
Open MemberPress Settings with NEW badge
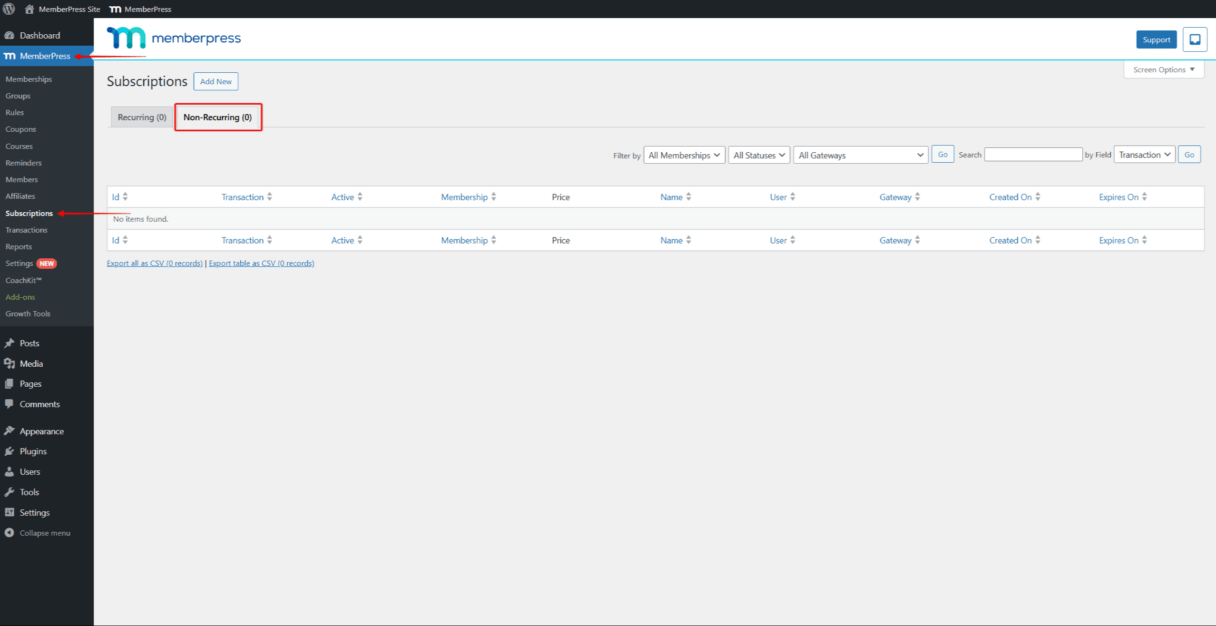click(x=31, y=263)
